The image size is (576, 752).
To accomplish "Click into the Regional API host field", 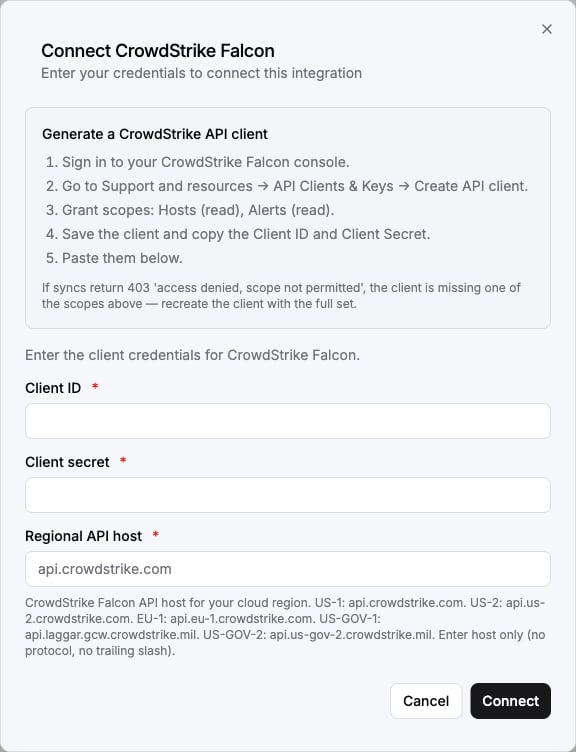I will [288, 569].
